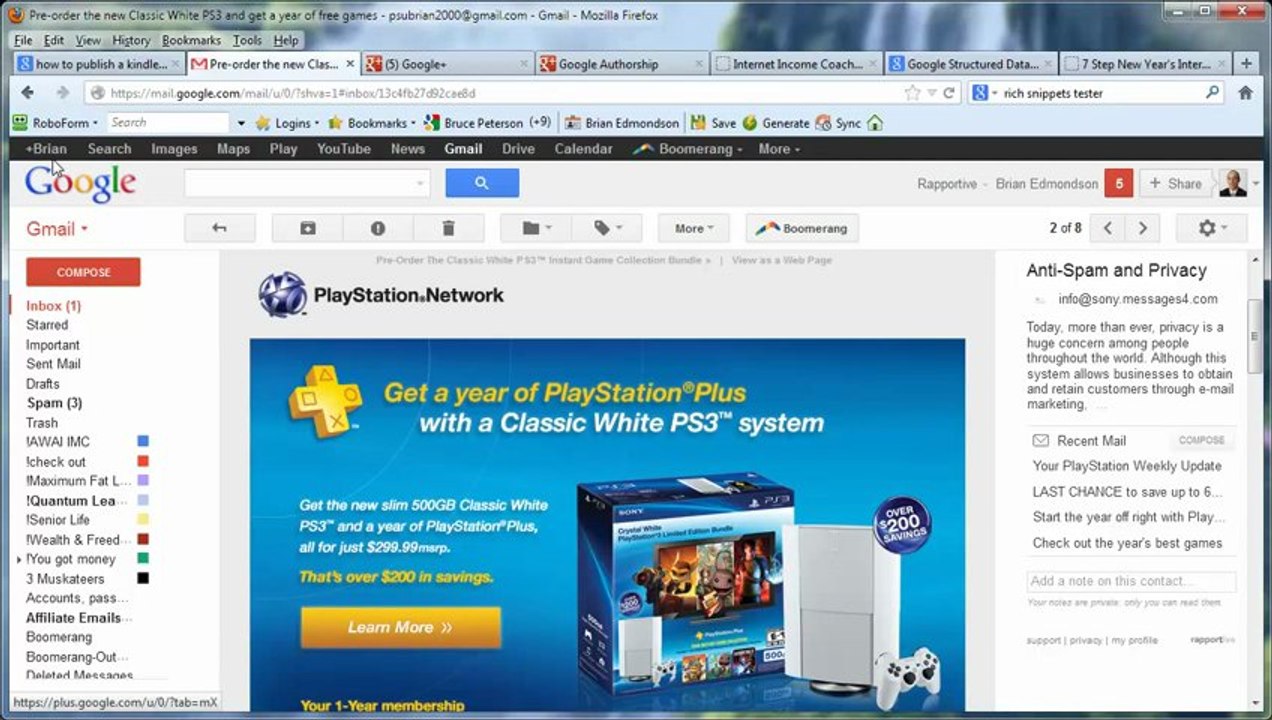Viewport: 1272px width, 720px height.
Task: Click View as a Web Page link
Action: click(782, 260)
